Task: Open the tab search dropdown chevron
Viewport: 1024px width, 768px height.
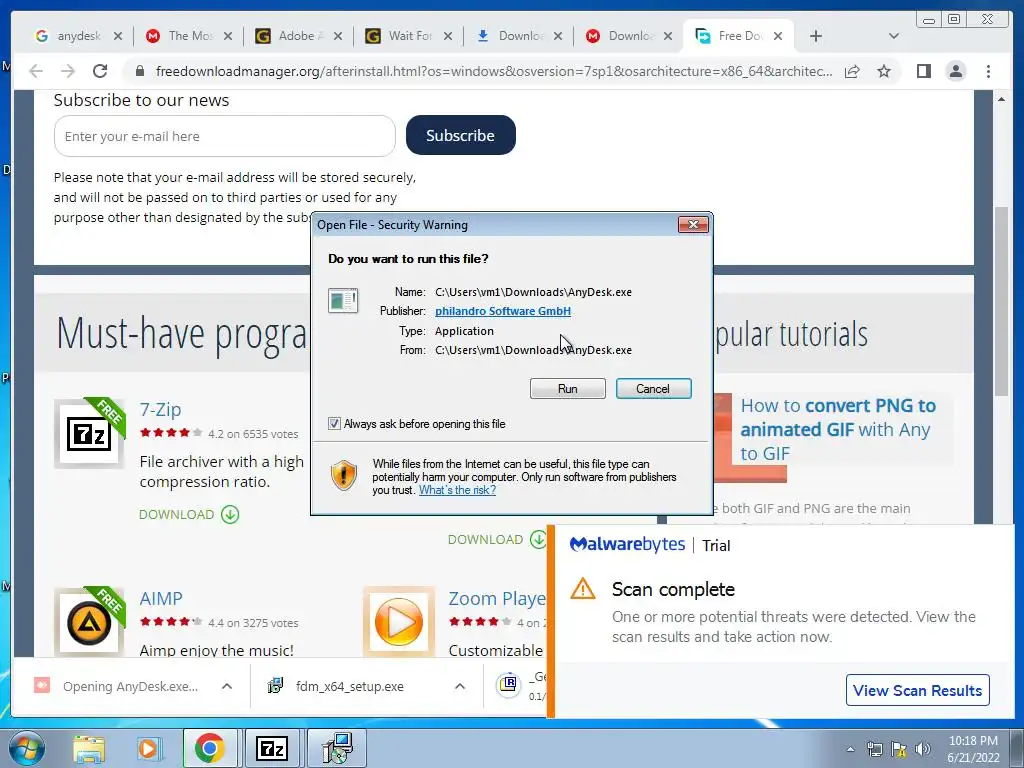Action: [894, 36]
